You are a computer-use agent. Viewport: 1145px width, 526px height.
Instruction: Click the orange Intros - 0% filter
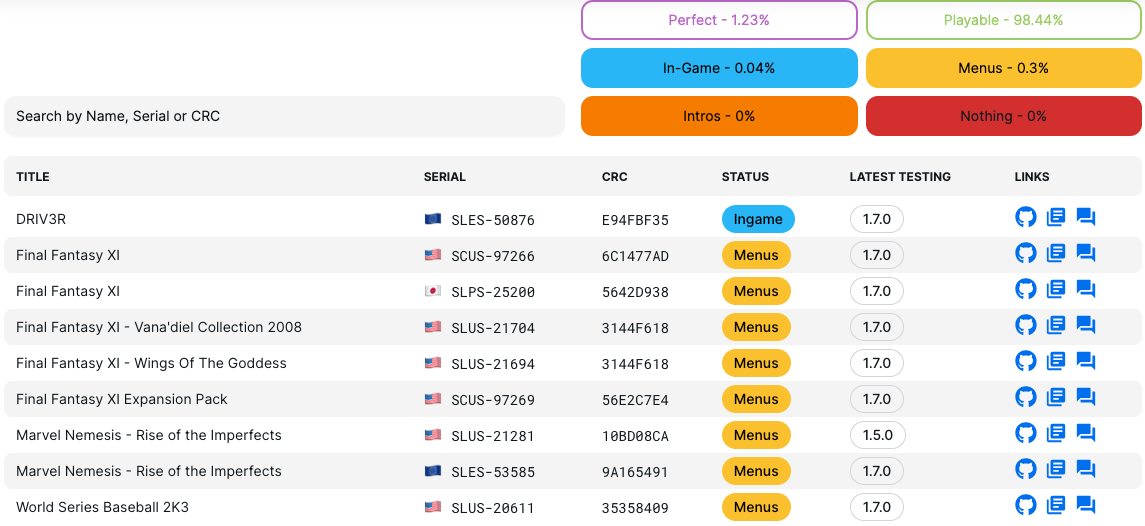tap(719, 116)
